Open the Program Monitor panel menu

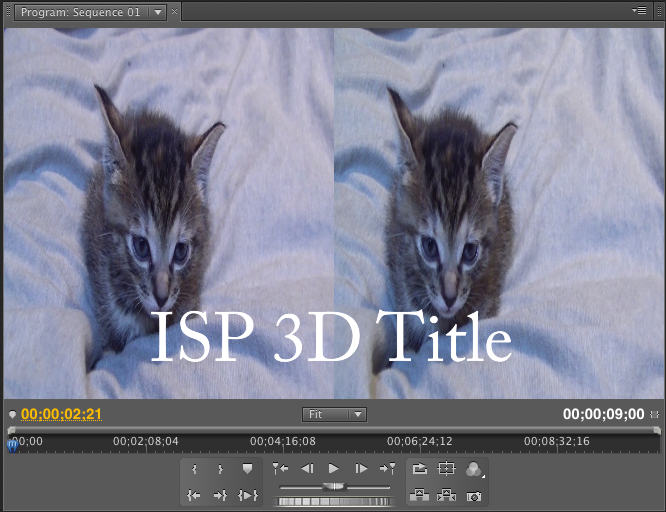(x=639, y=11)
